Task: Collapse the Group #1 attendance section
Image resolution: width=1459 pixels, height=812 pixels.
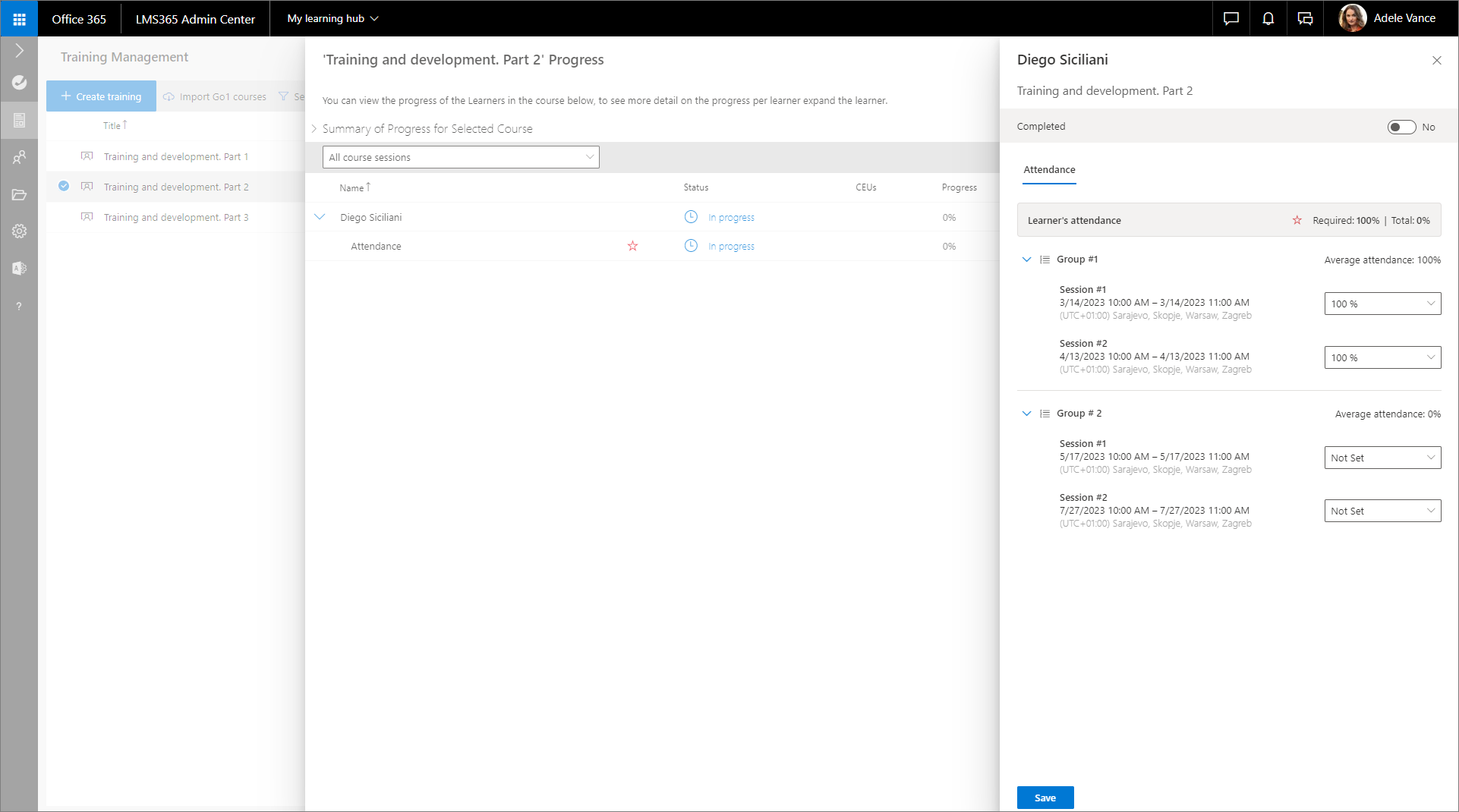Action: 1026,260
